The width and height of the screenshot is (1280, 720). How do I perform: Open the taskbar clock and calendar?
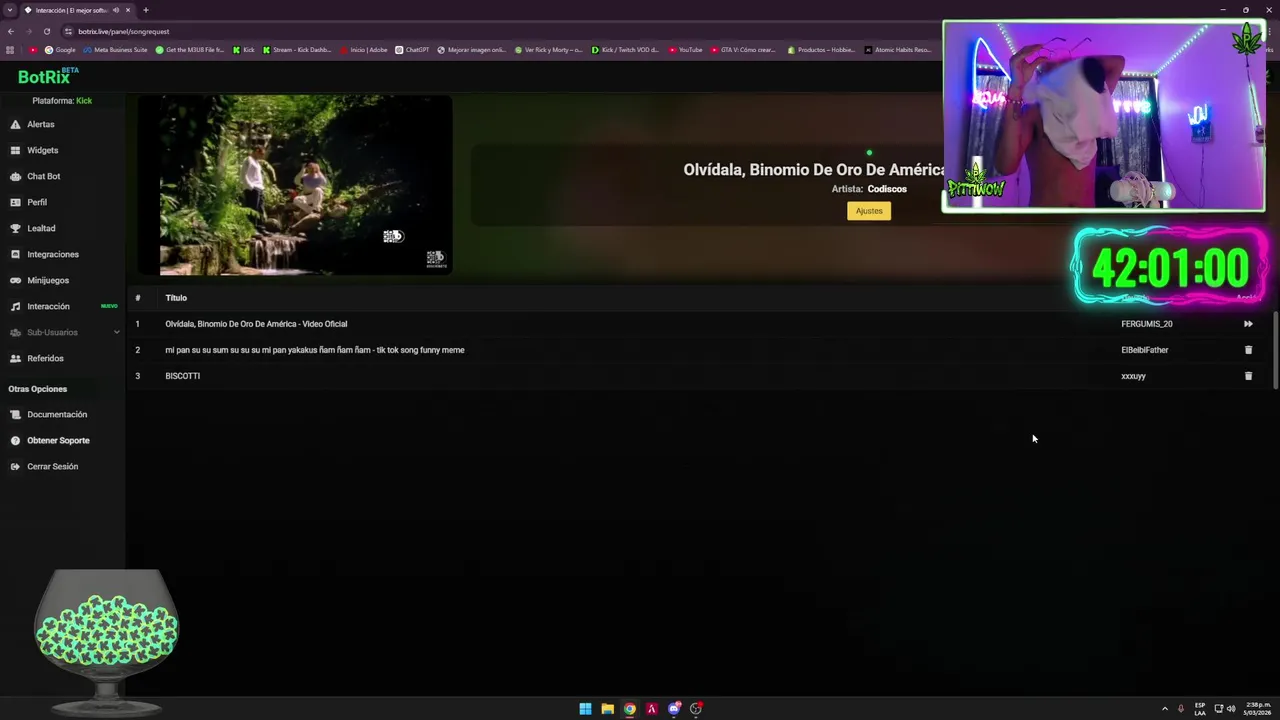click(x=1257, y=709)
